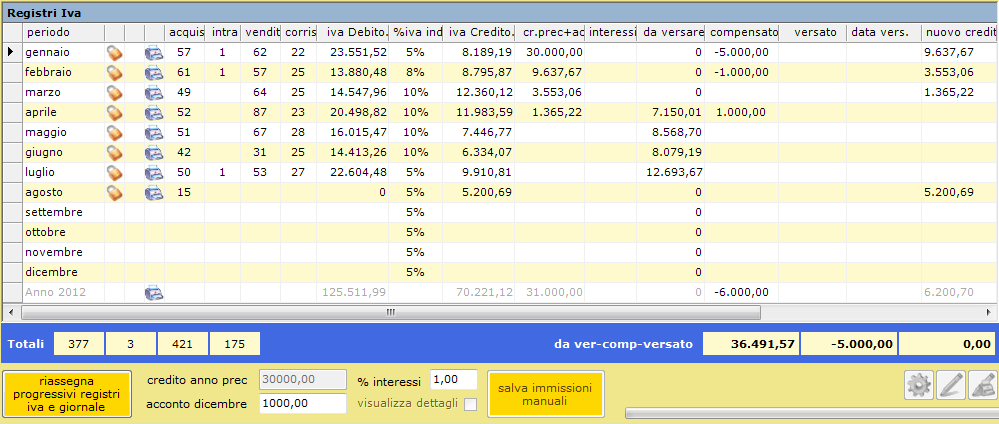Click the tag icon in aprile row
999x424 pixels.
coord(114,112)
